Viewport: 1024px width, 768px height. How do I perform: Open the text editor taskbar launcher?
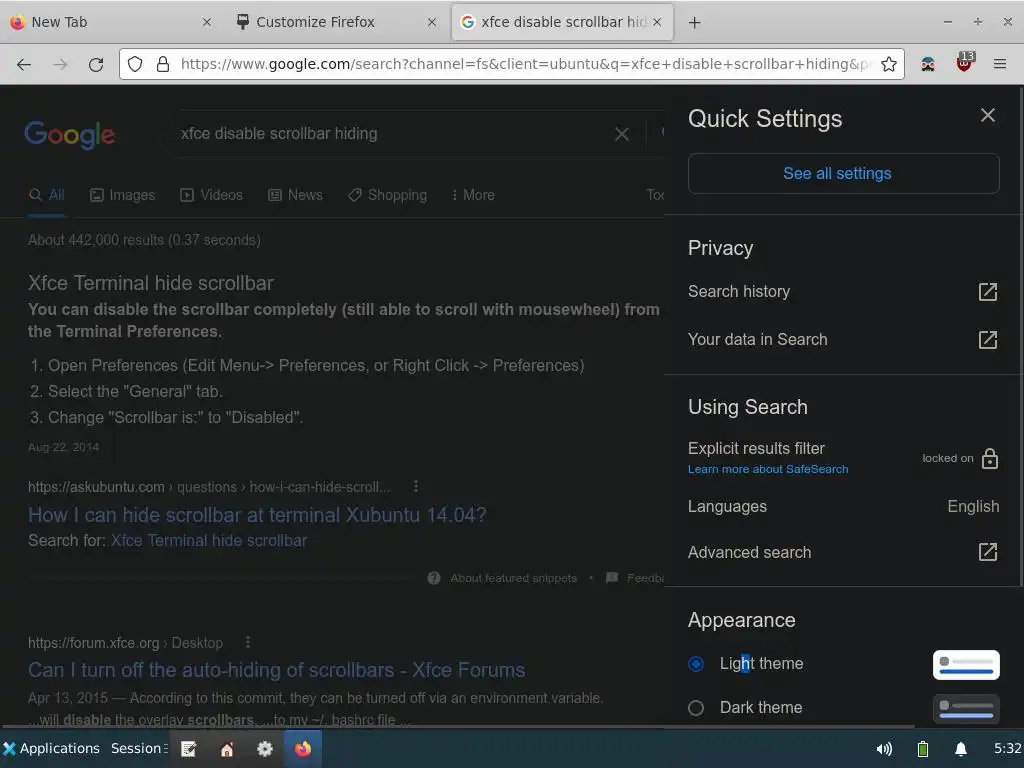188,748
